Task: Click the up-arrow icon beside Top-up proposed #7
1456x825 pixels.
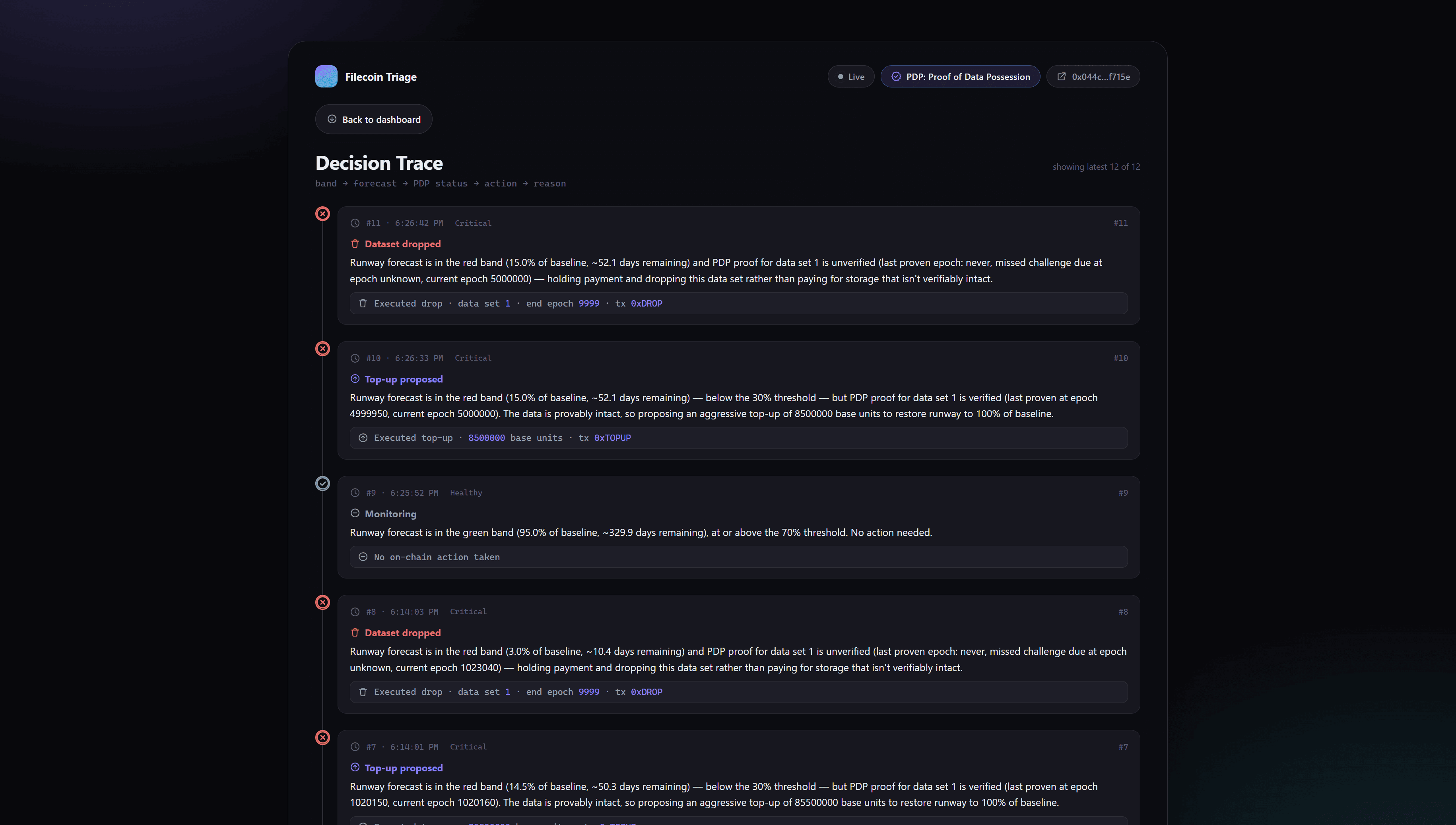Action: point(355,767)
